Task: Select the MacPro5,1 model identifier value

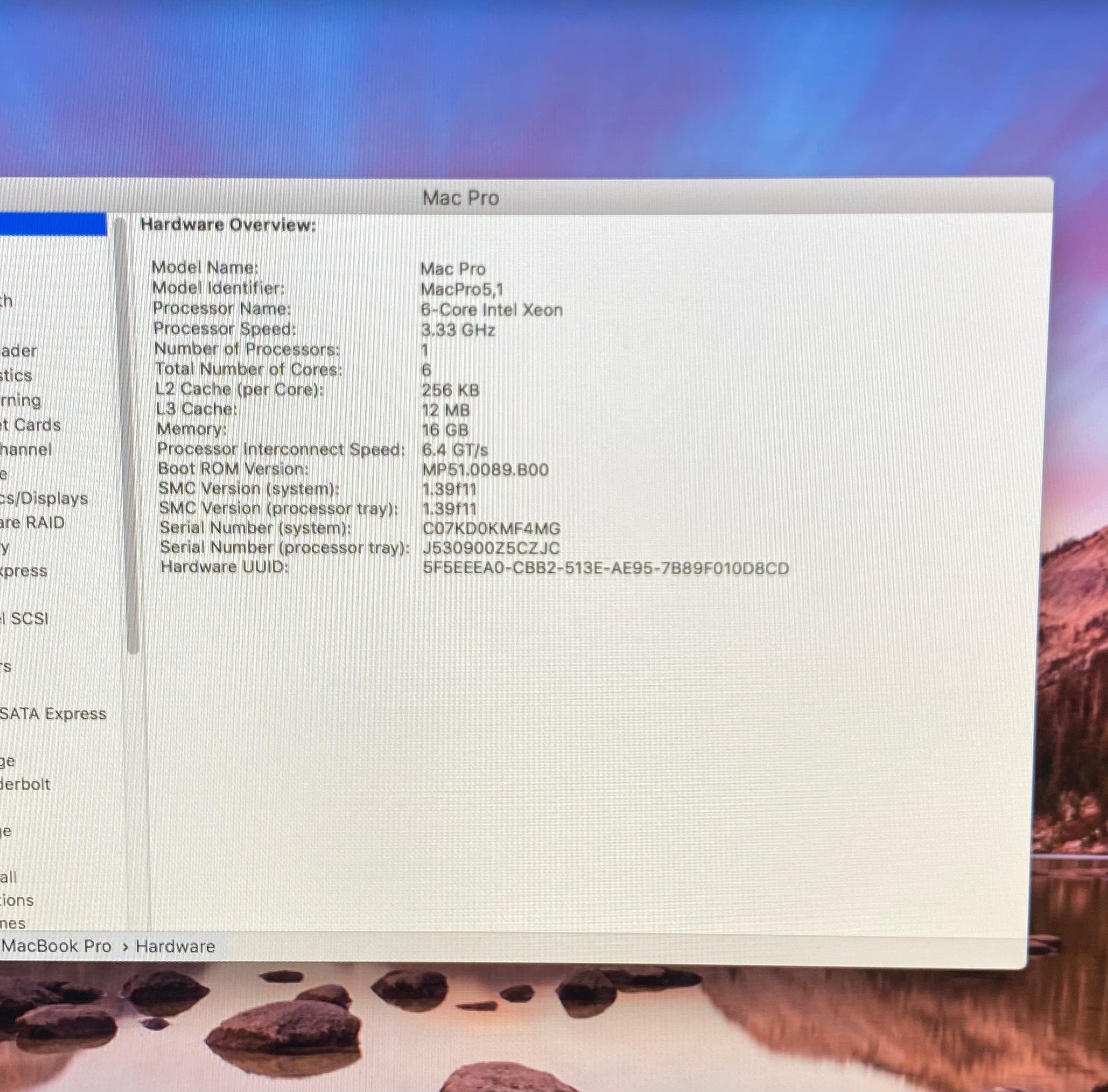Action: pyautogui.click(x=461, y=289)
